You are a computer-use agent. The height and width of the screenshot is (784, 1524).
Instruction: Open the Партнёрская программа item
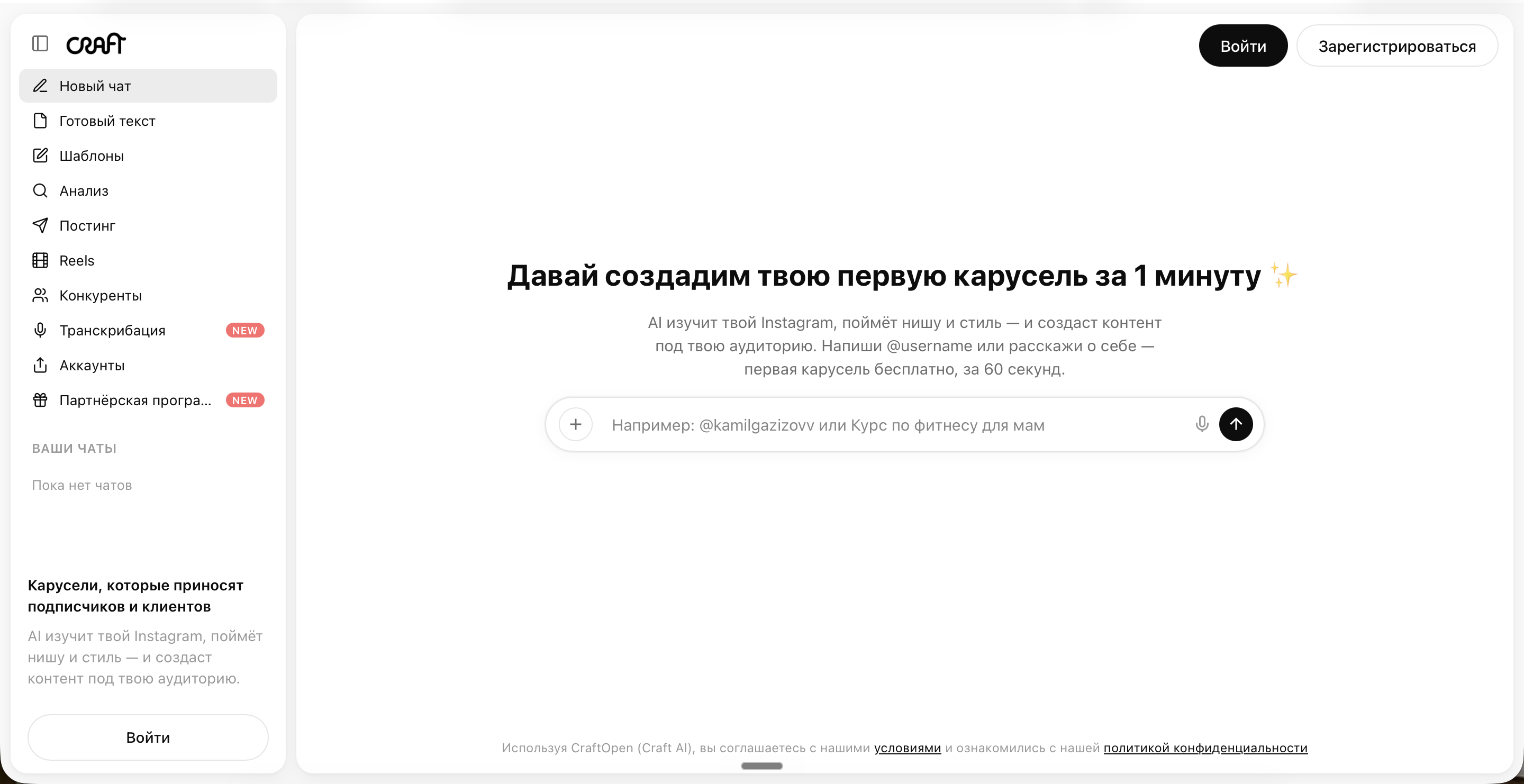148,400
